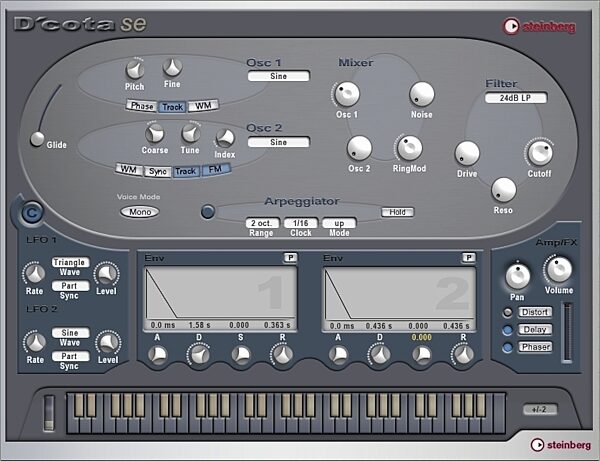This screenshot has width=600, height=461.
Task: Click the RingMod knob
Action: click(x=410, y=148)
